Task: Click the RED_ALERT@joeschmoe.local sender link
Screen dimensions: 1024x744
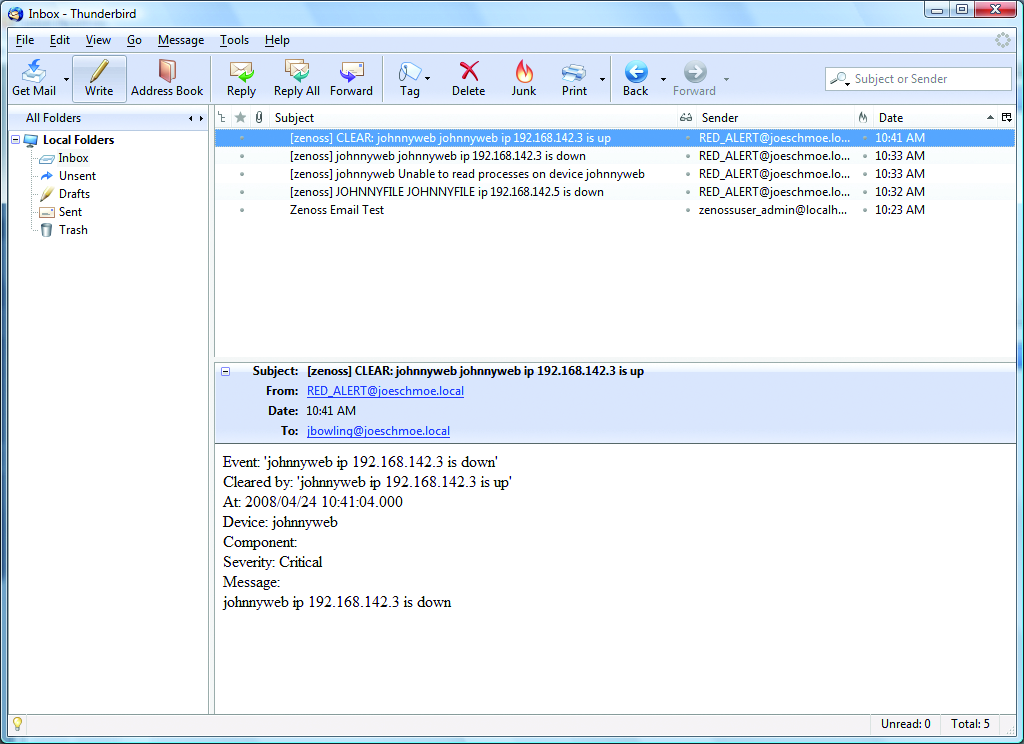Action: pos(385,391)
